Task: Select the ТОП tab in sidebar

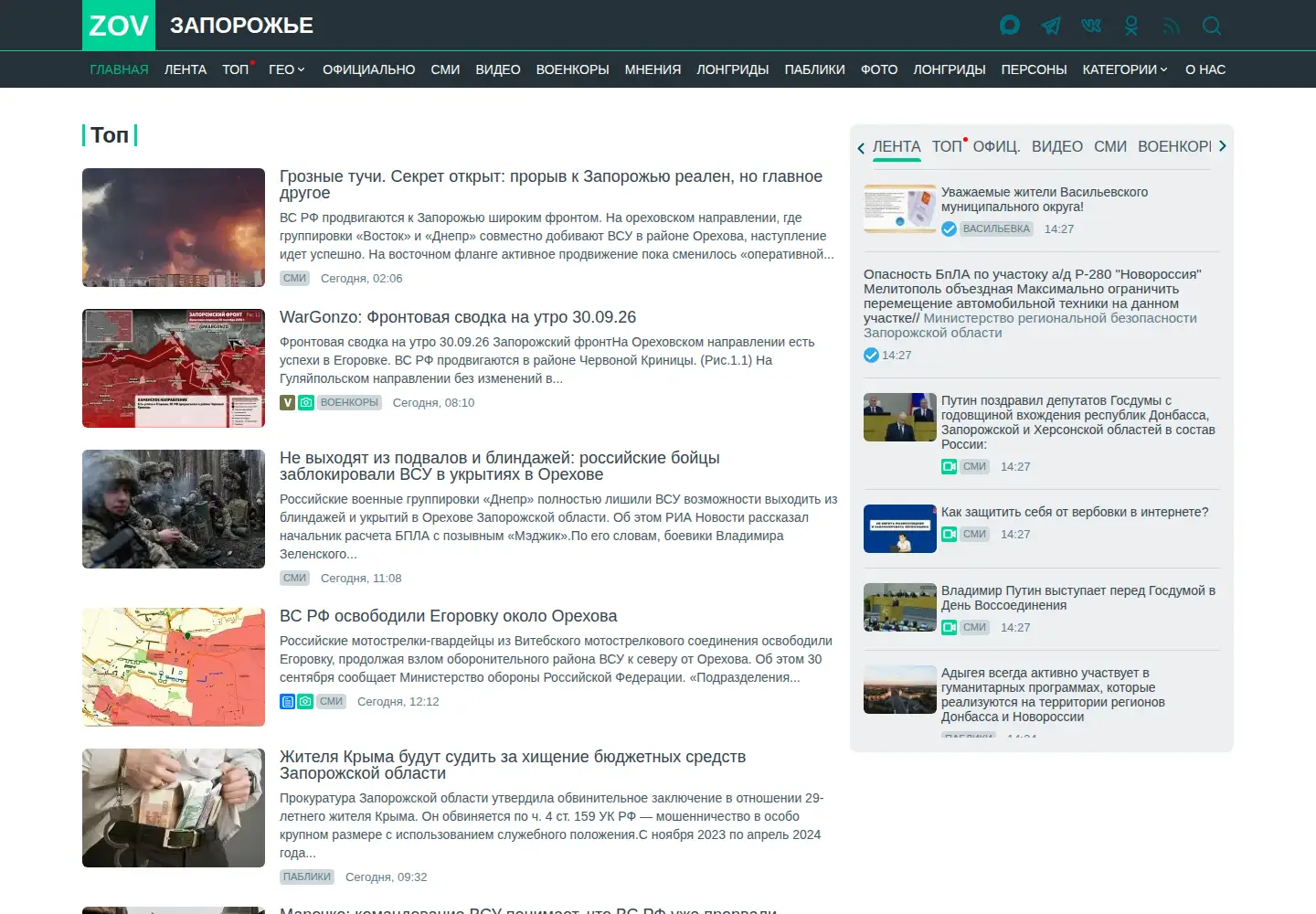Action: tap(947, 146)
